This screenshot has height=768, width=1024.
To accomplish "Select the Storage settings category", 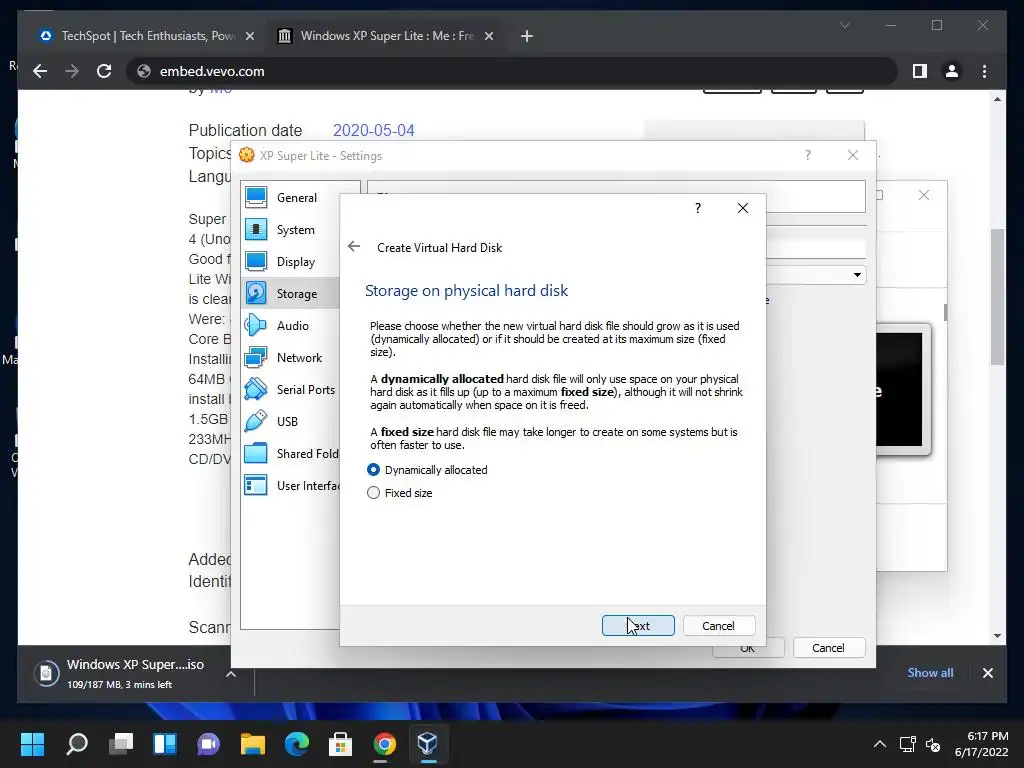I will (290, 293).
